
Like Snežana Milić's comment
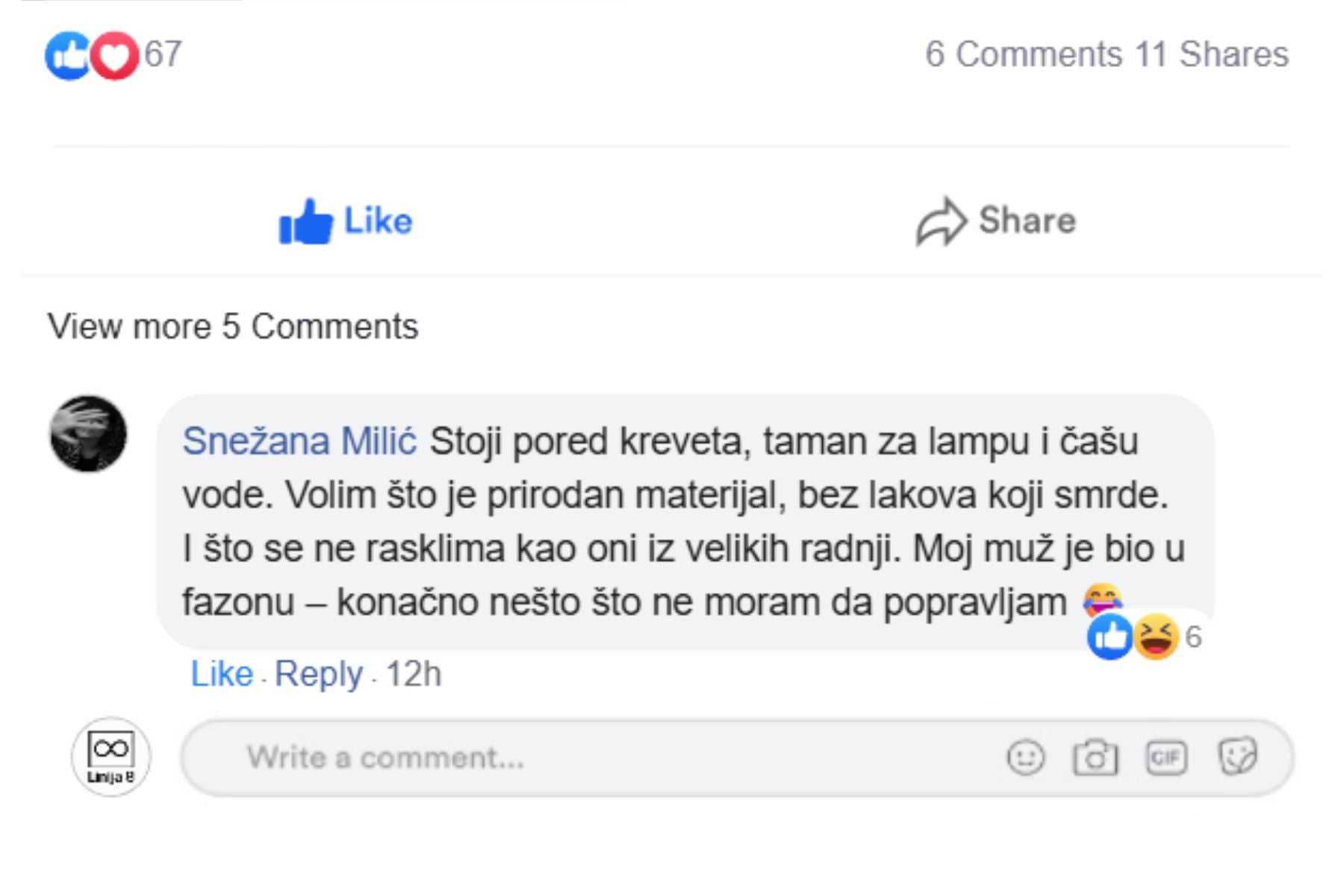[222, 673]
